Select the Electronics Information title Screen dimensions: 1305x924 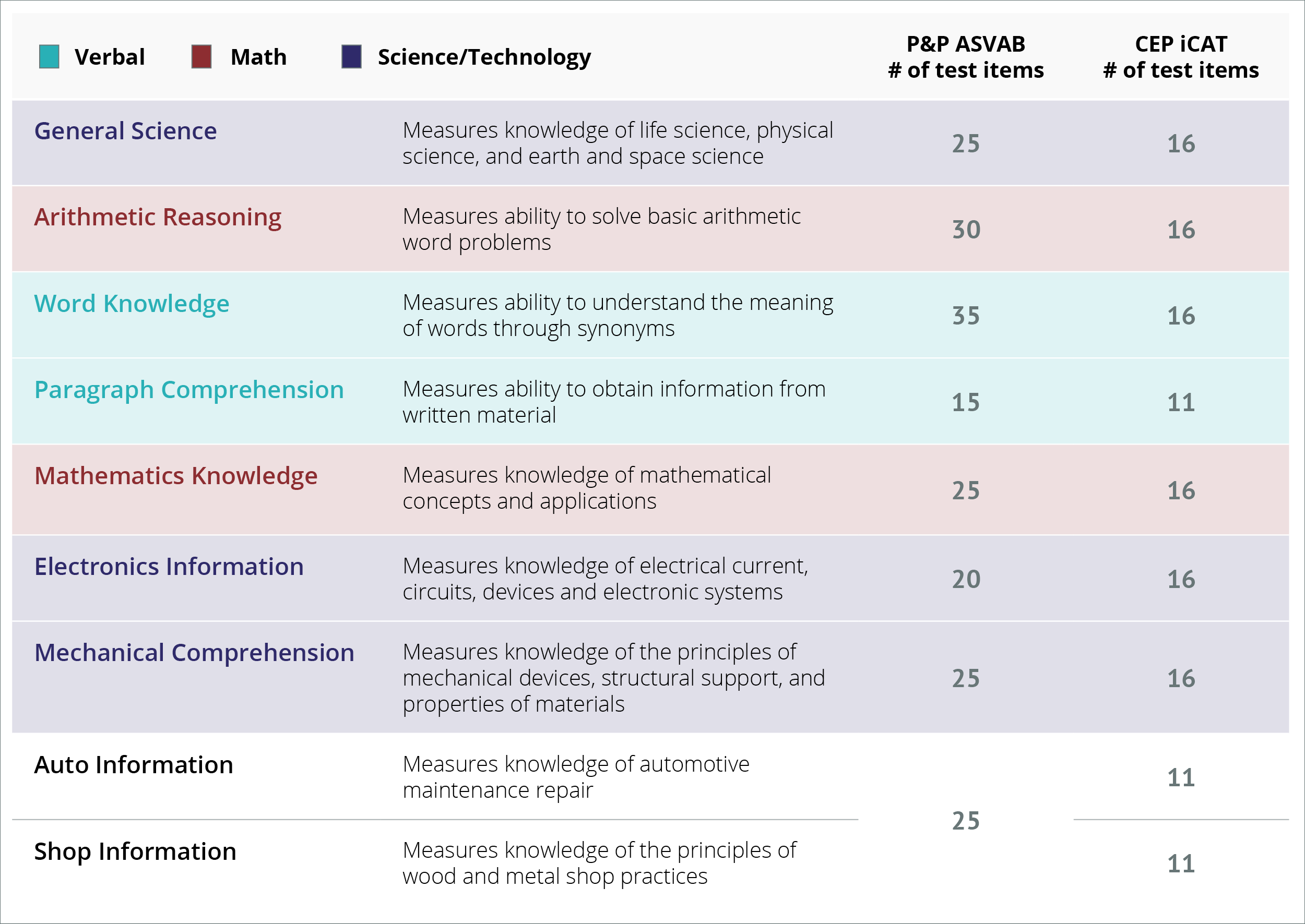click(x=169, y=567)
